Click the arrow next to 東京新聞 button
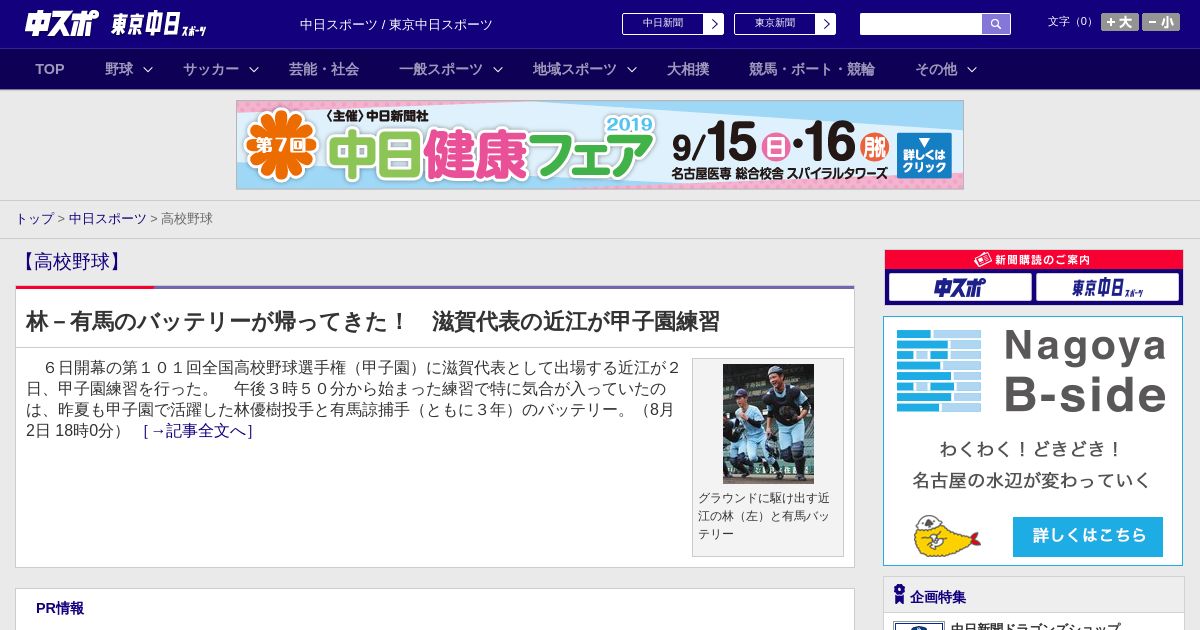Image resolution: width=1200 pixels, height=630 pixels. tap(825, 24)
